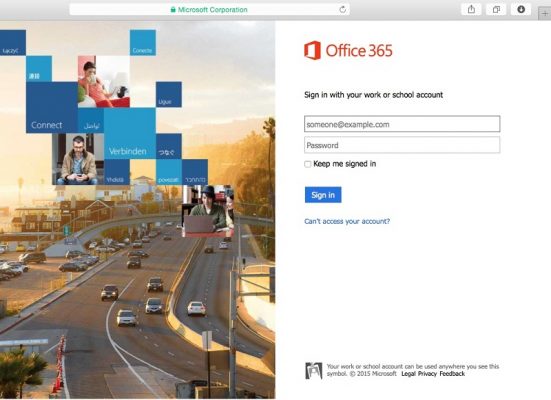Focus the someone@example.com email field

coord(402,124)
